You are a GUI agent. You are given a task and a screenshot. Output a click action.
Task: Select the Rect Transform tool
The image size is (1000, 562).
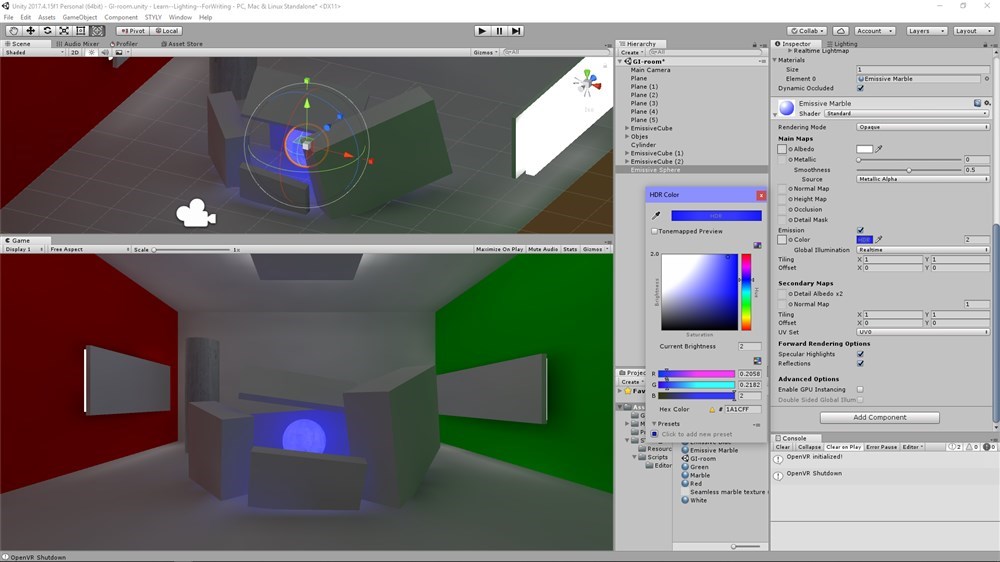pyautogui.click(x=80, y=31)
